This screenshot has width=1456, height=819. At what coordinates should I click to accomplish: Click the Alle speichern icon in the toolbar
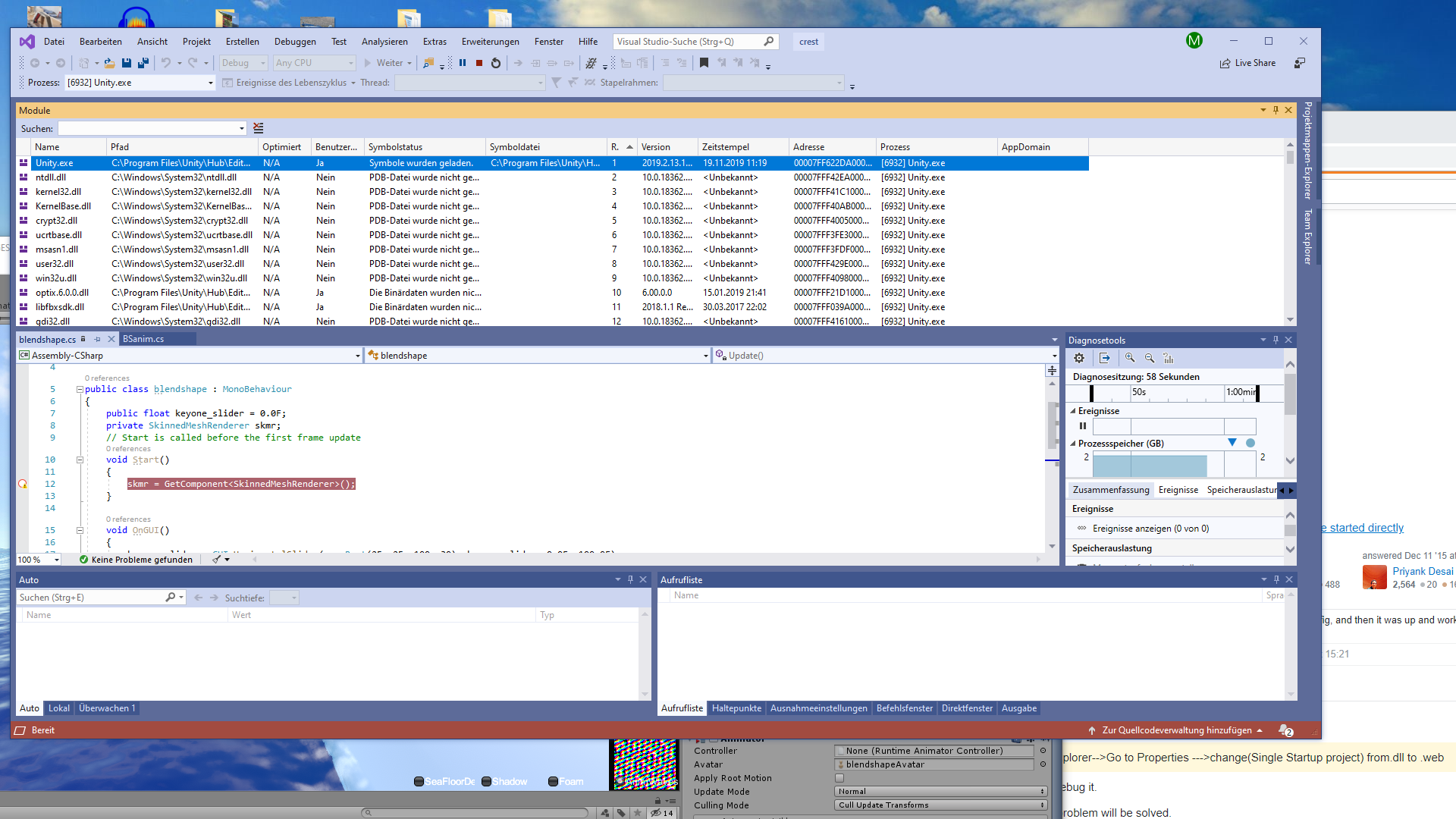coord(143,63)
